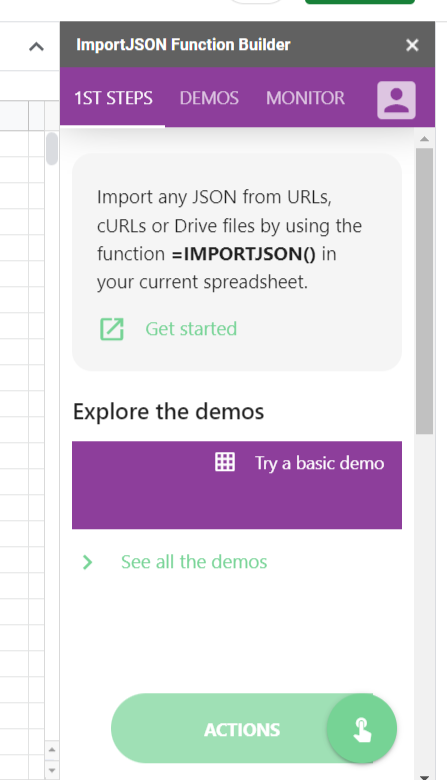Screen dimensions: 447x780
Task: Click the spreadsheet vertical scrollbar thumb
Action: [x=52, y=148]
